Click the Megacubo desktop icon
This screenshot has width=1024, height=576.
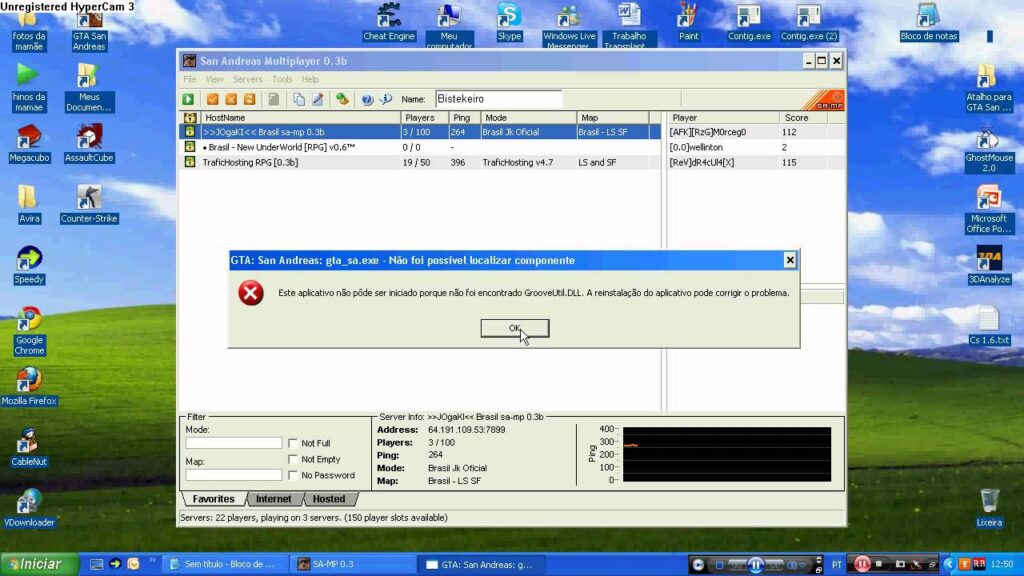29,144
